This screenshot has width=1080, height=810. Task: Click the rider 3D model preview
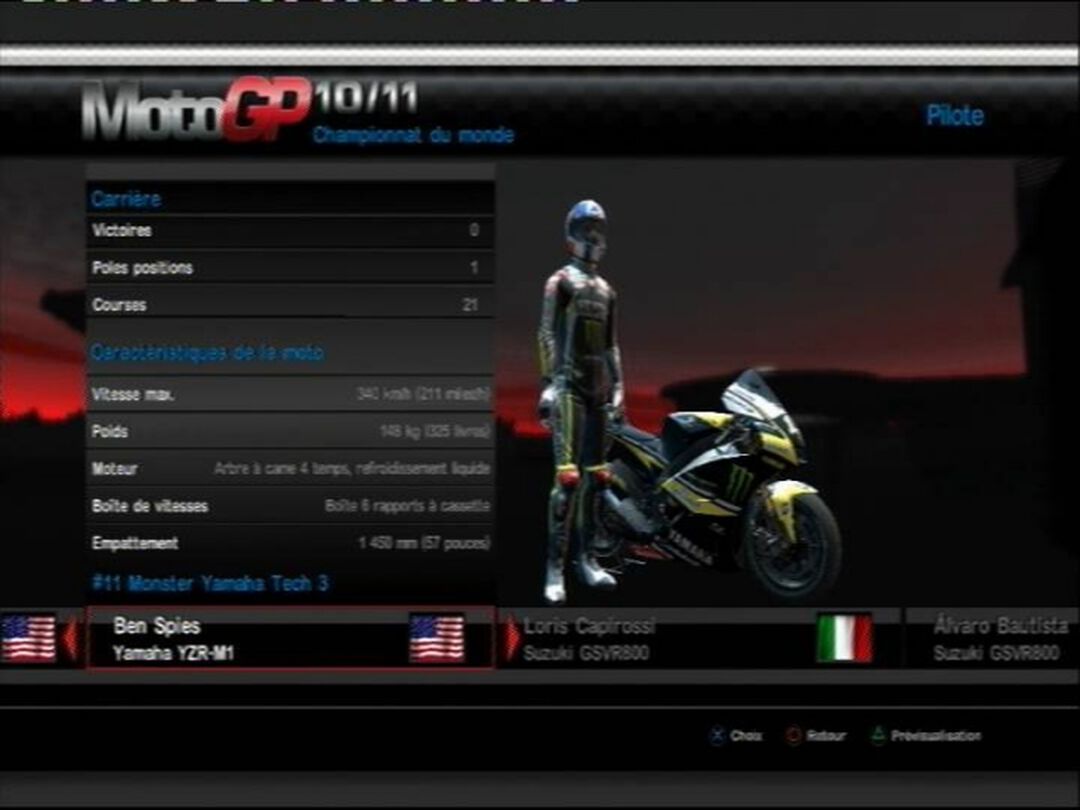pyautogui.click(x=581, y=400)
